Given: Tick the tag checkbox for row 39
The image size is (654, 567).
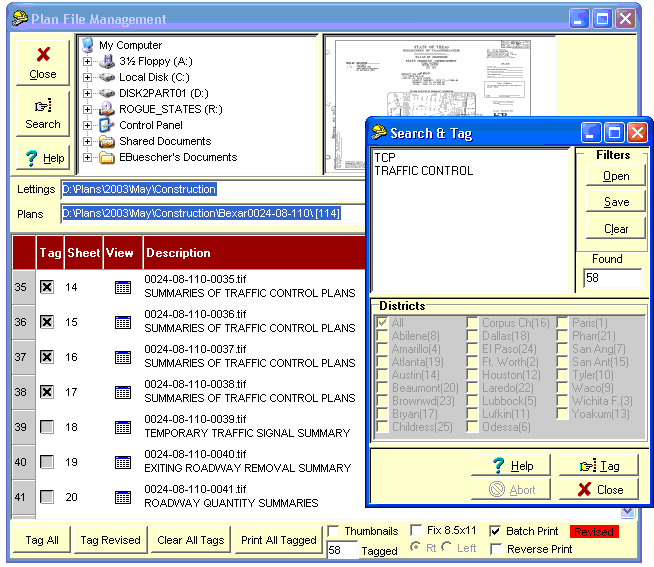Looking at the screenshot, I should pos(46,427).
